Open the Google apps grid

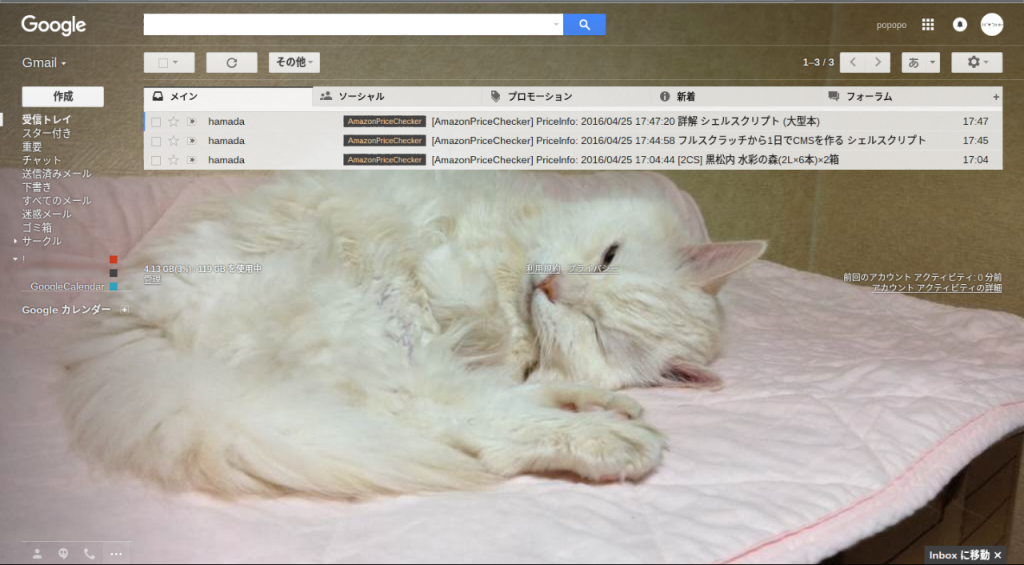coord(928,25)
